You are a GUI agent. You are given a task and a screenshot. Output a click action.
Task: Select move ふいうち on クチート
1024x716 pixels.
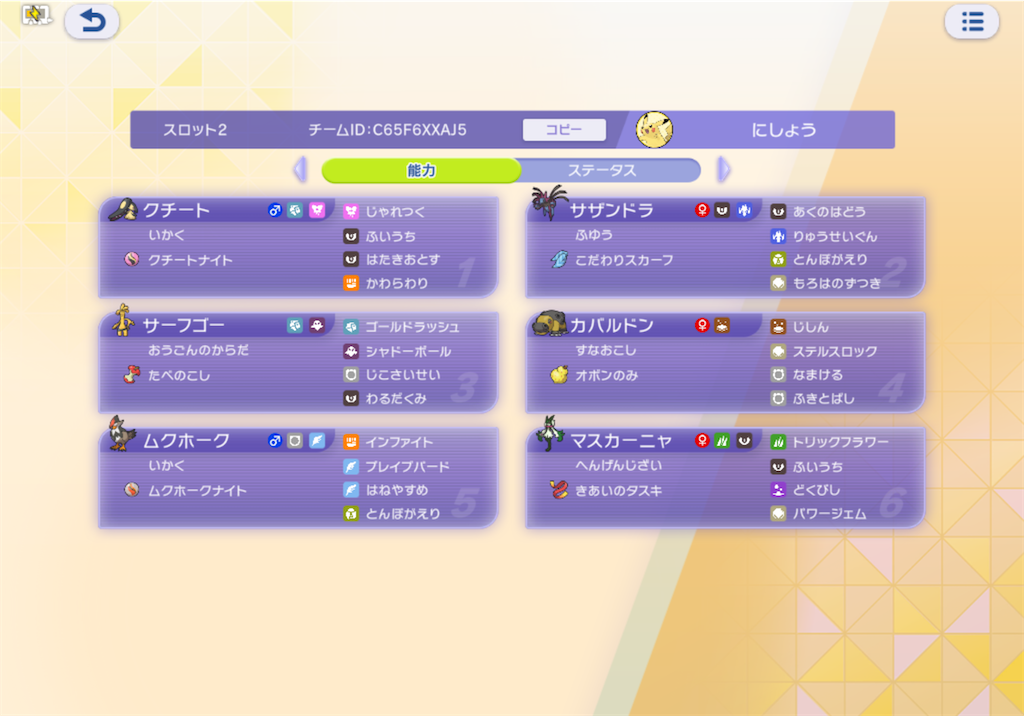coord(391,236)
